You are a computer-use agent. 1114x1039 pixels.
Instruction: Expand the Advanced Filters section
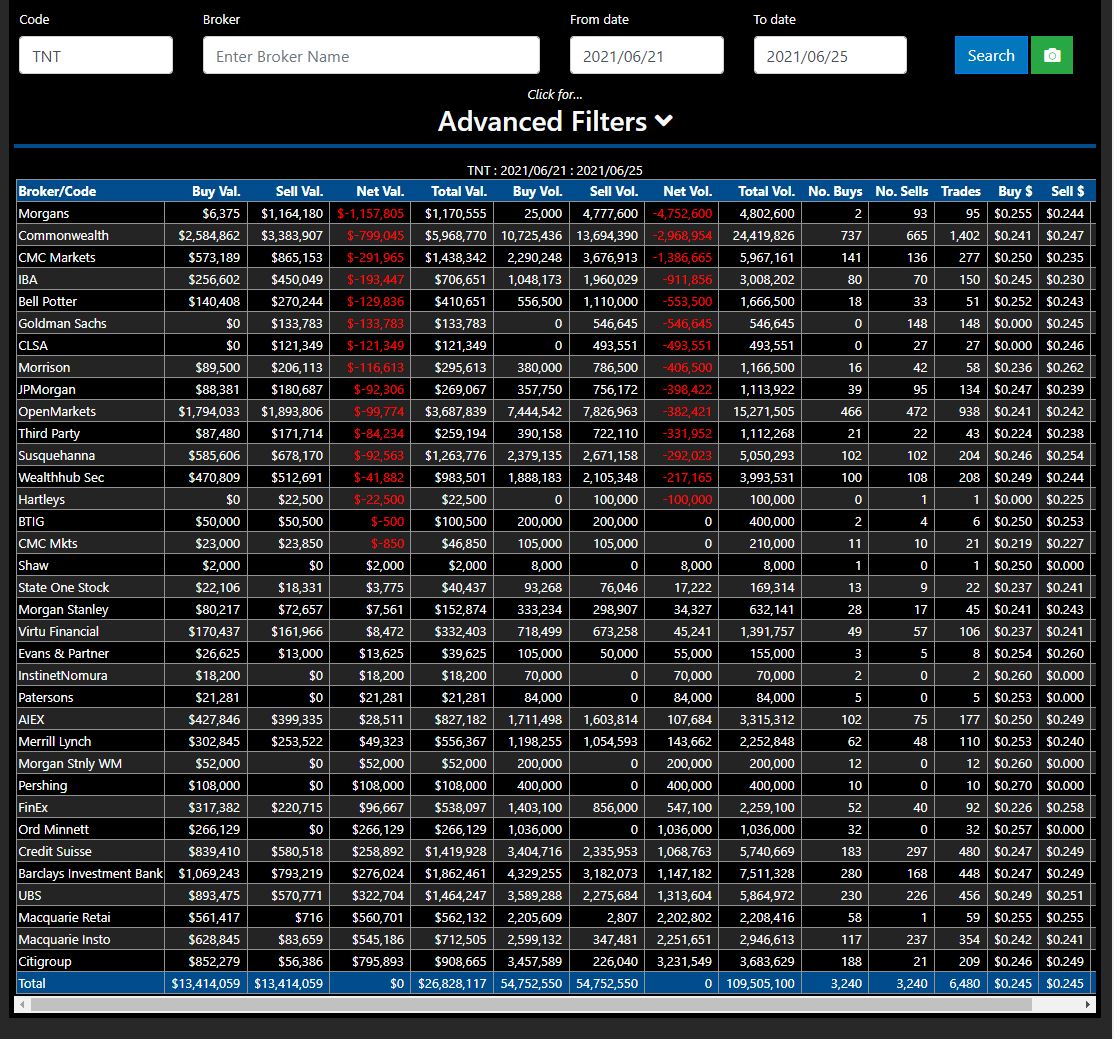pos(555,122)
